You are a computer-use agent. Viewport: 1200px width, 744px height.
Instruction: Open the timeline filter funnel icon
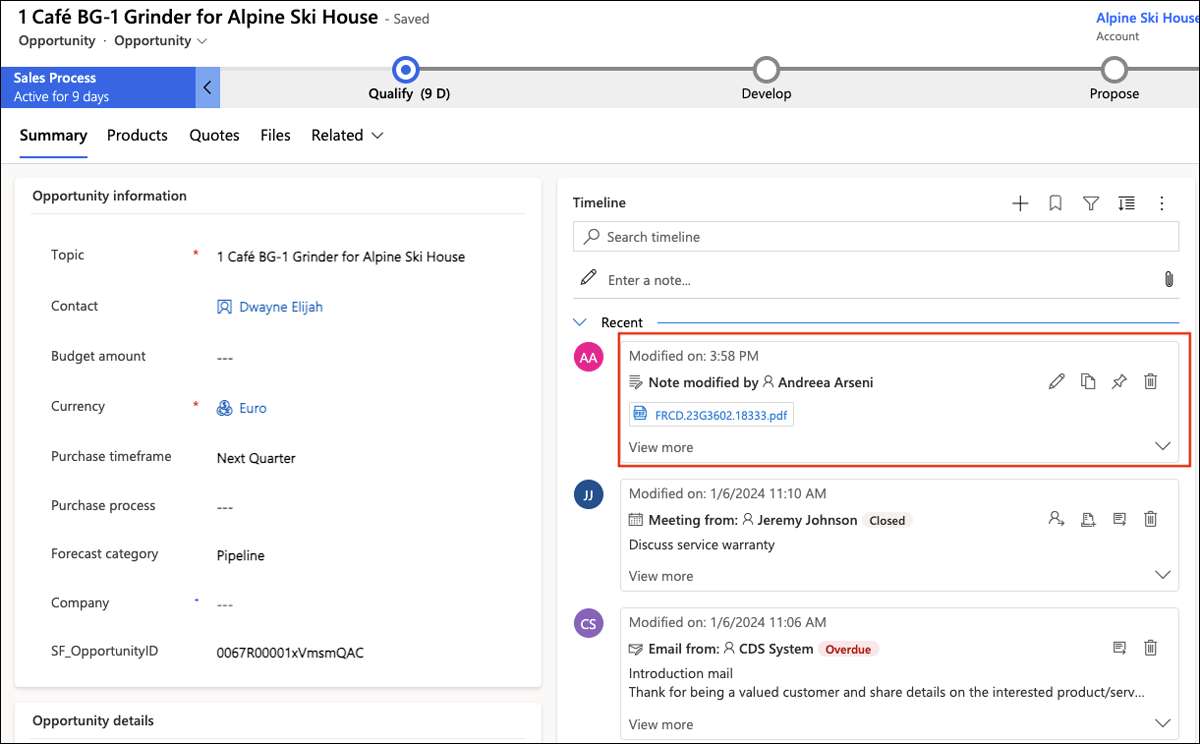[x=1091, y=203]
